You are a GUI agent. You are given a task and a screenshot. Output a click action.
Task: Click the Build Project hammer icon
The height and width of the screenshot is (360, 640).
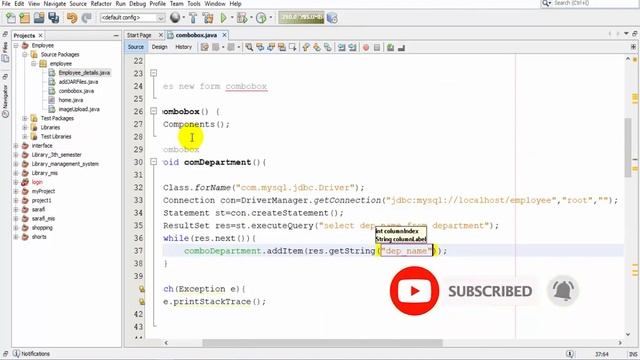193,18
